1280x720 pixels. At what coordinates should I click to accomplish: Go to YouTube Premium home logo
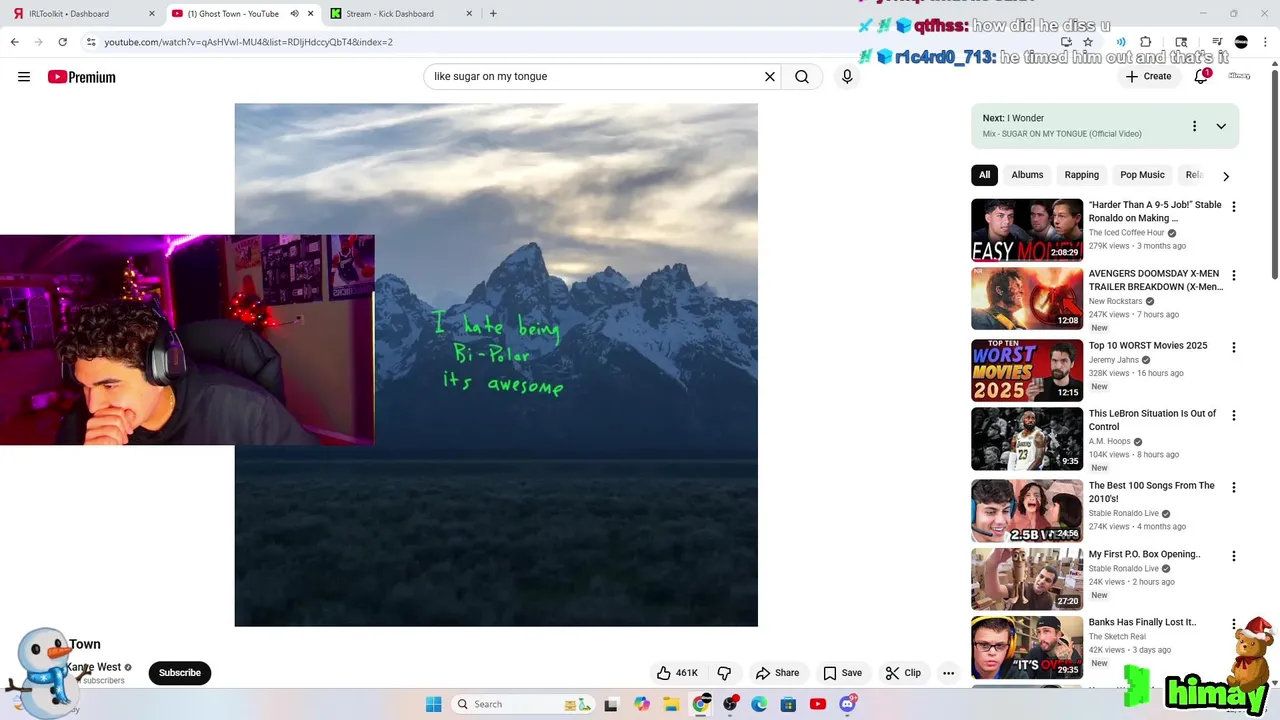pos(81,77)
